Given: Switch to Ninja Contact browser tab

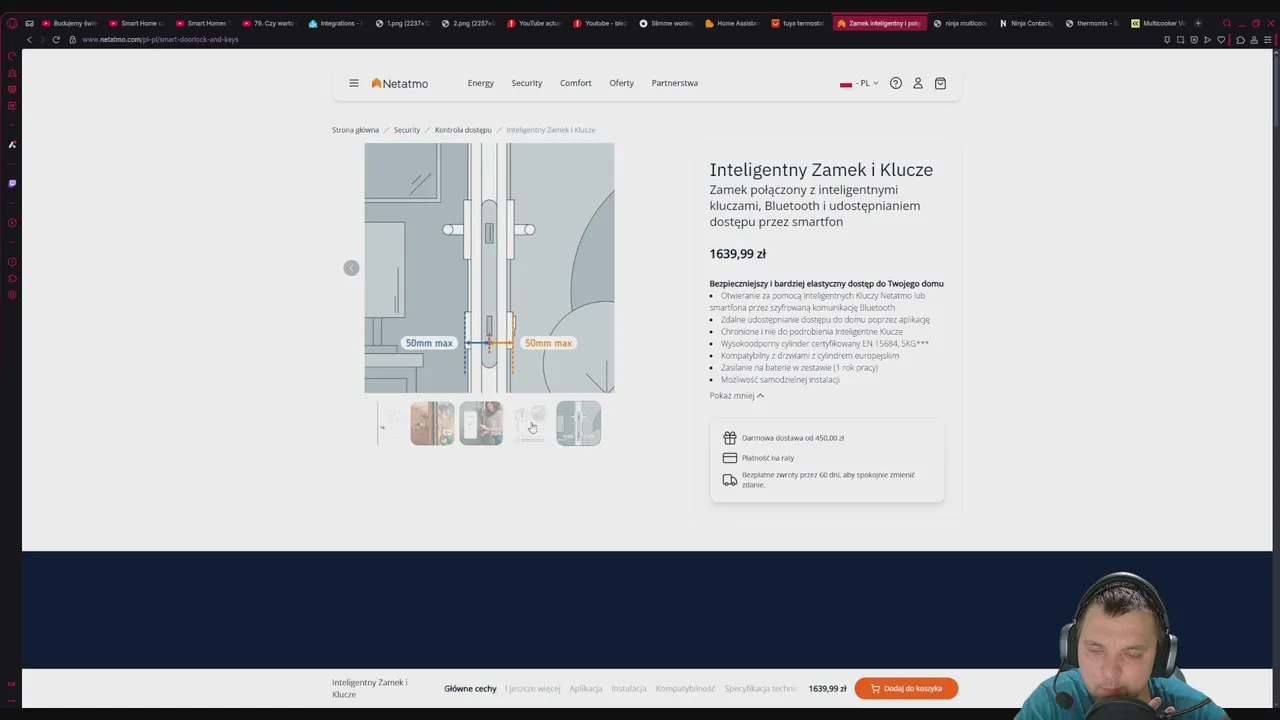Looking at the screenshot, I should [x=1026, y=23].
